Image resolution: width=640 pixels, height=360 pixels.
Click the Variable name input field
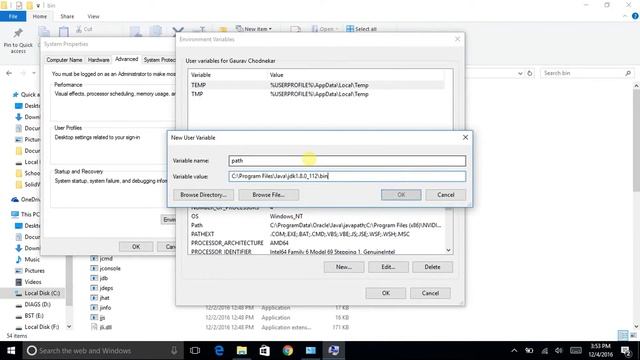click(347, 160)
